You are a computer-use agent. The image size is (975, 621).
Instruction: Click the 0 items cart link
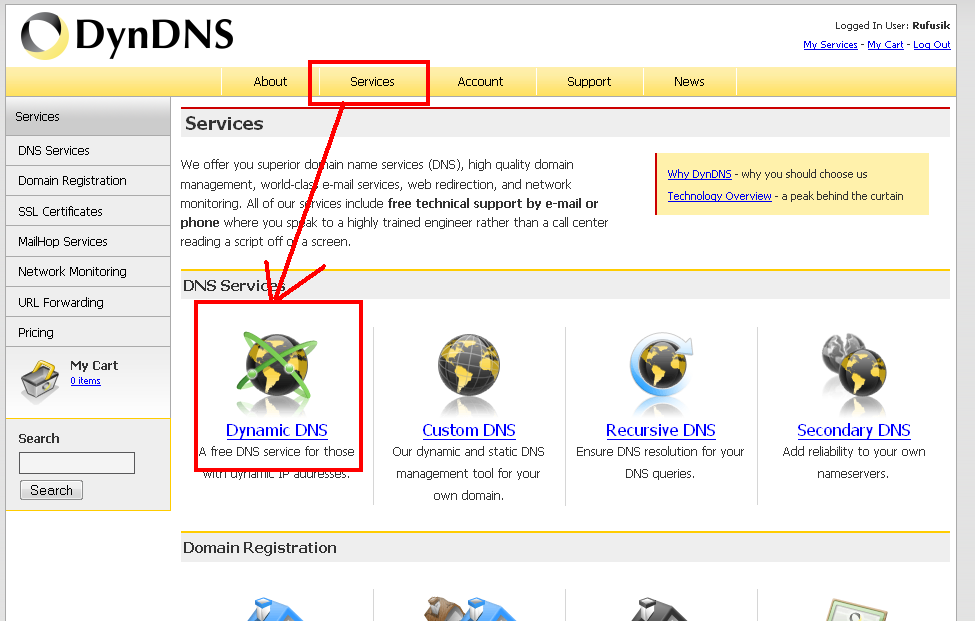[85, 381]
